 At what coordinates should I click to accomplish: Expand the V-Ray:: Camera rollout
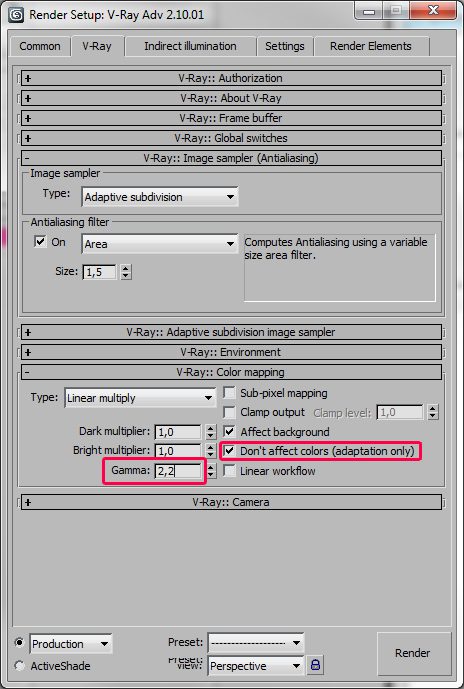tap(232, 502)
